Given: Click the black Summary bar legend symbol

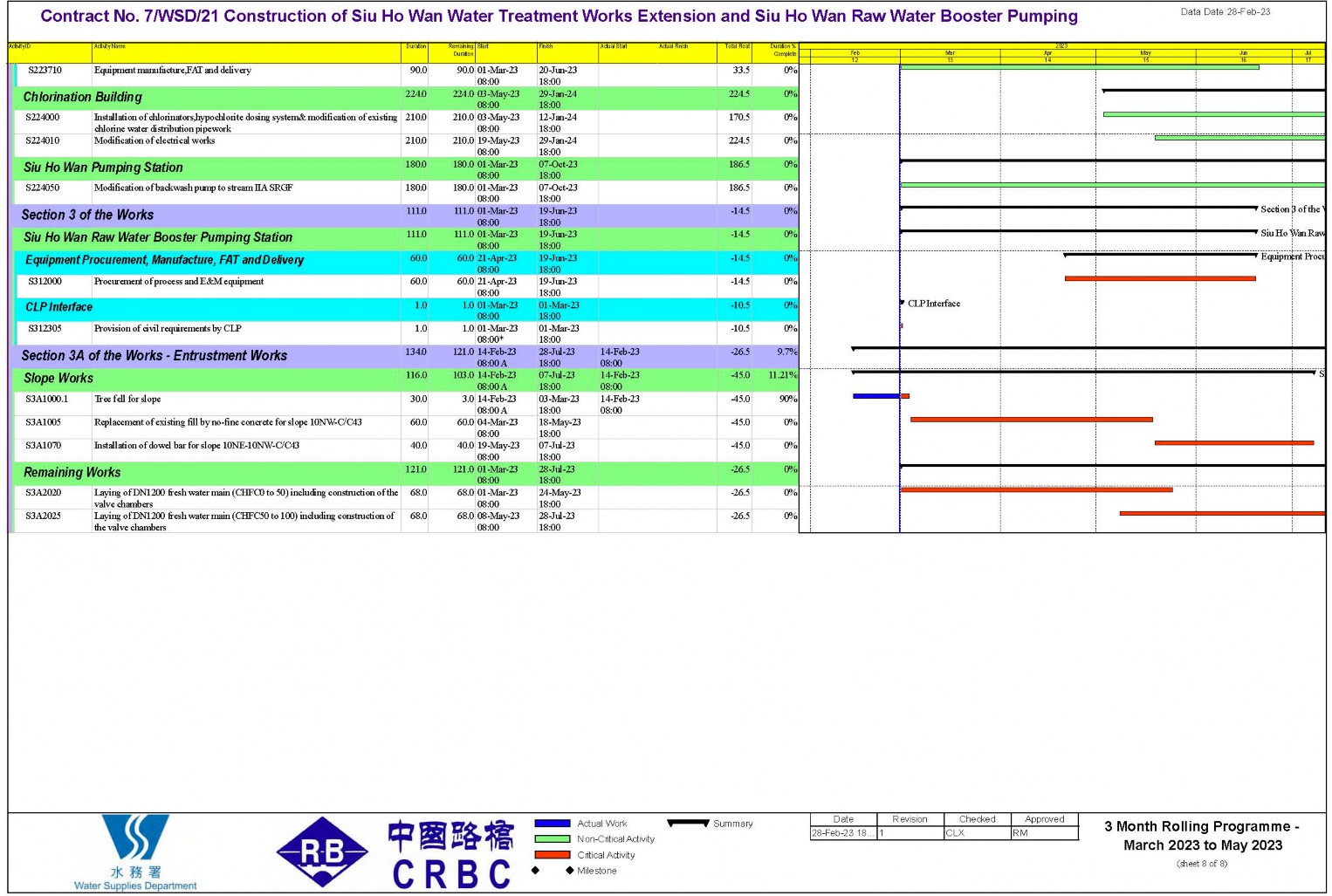Looking at the screenshot, I should click(x=688, y=823).
